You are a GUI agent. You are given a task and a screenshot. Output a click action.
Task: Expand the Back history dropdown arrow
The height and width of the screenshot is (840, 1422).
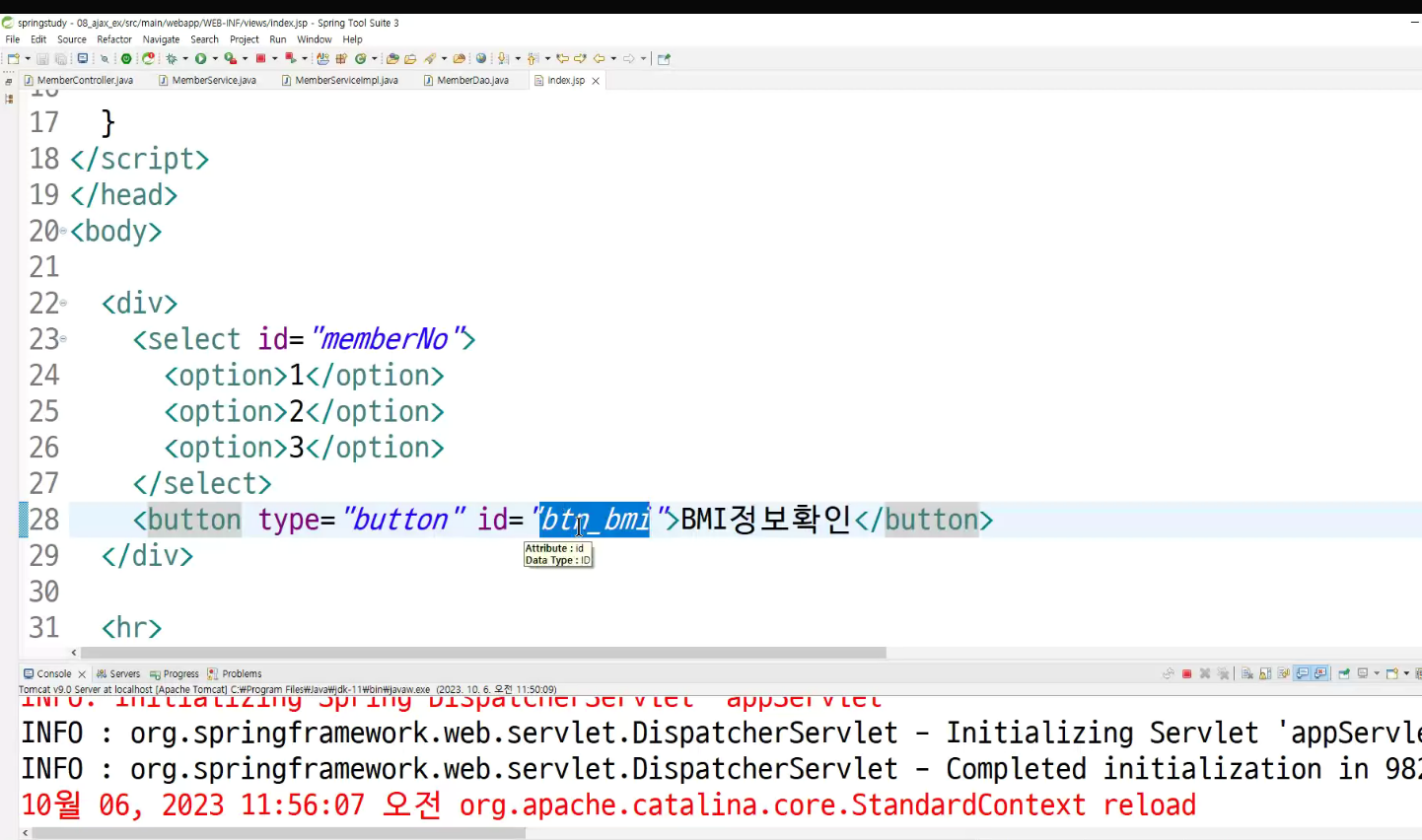click(x=613, y=59)
